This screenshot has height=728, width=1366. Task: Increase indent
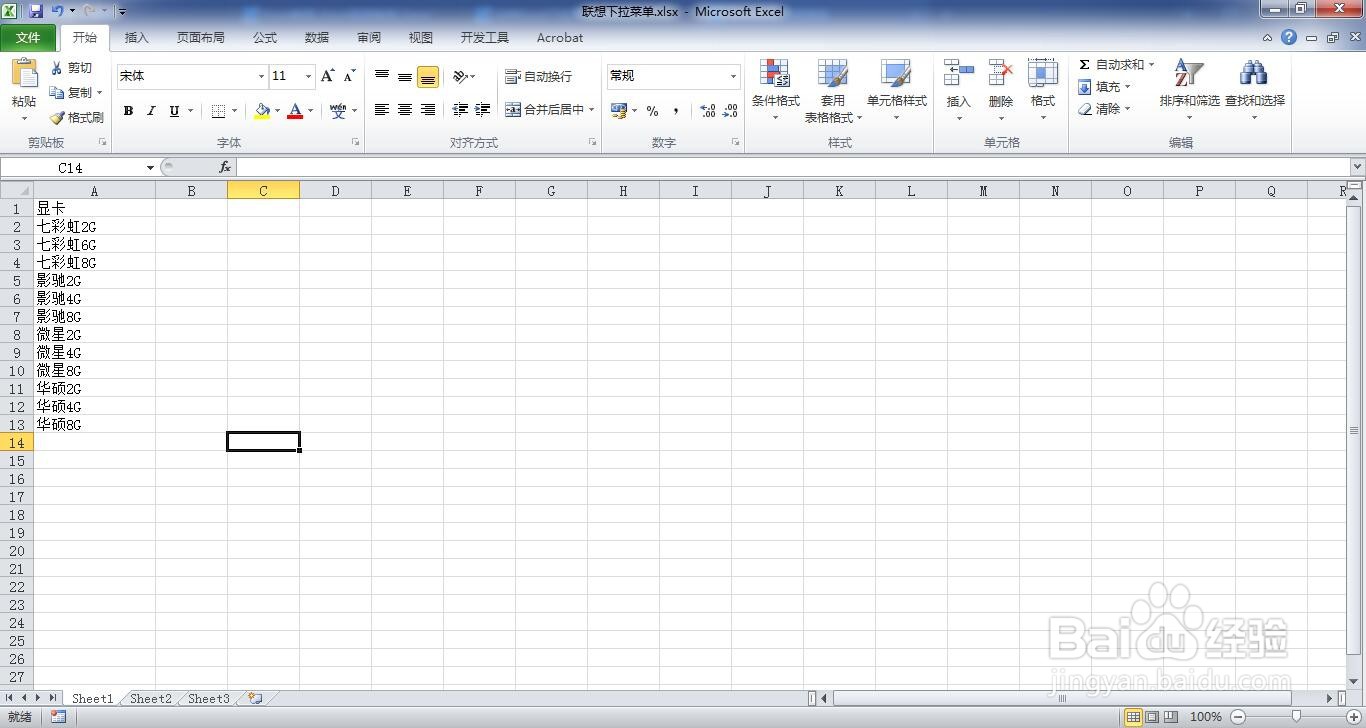pyautogui.click(x=483, y=110)
